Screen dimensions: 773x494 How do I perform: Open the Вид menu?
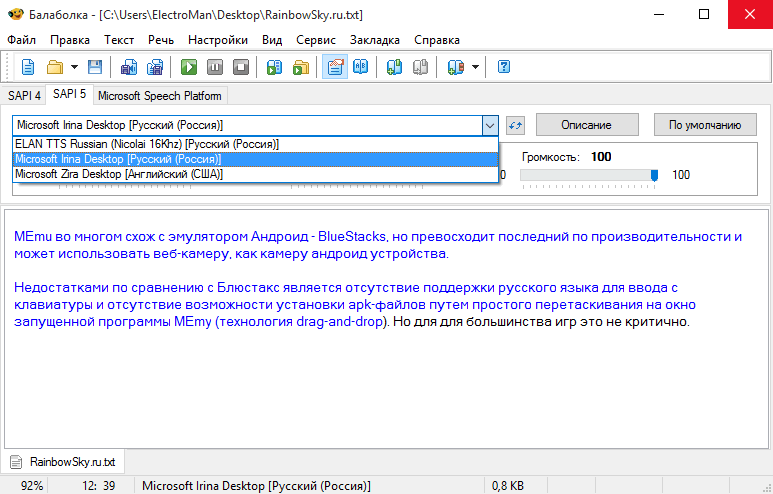pos(272,40)
